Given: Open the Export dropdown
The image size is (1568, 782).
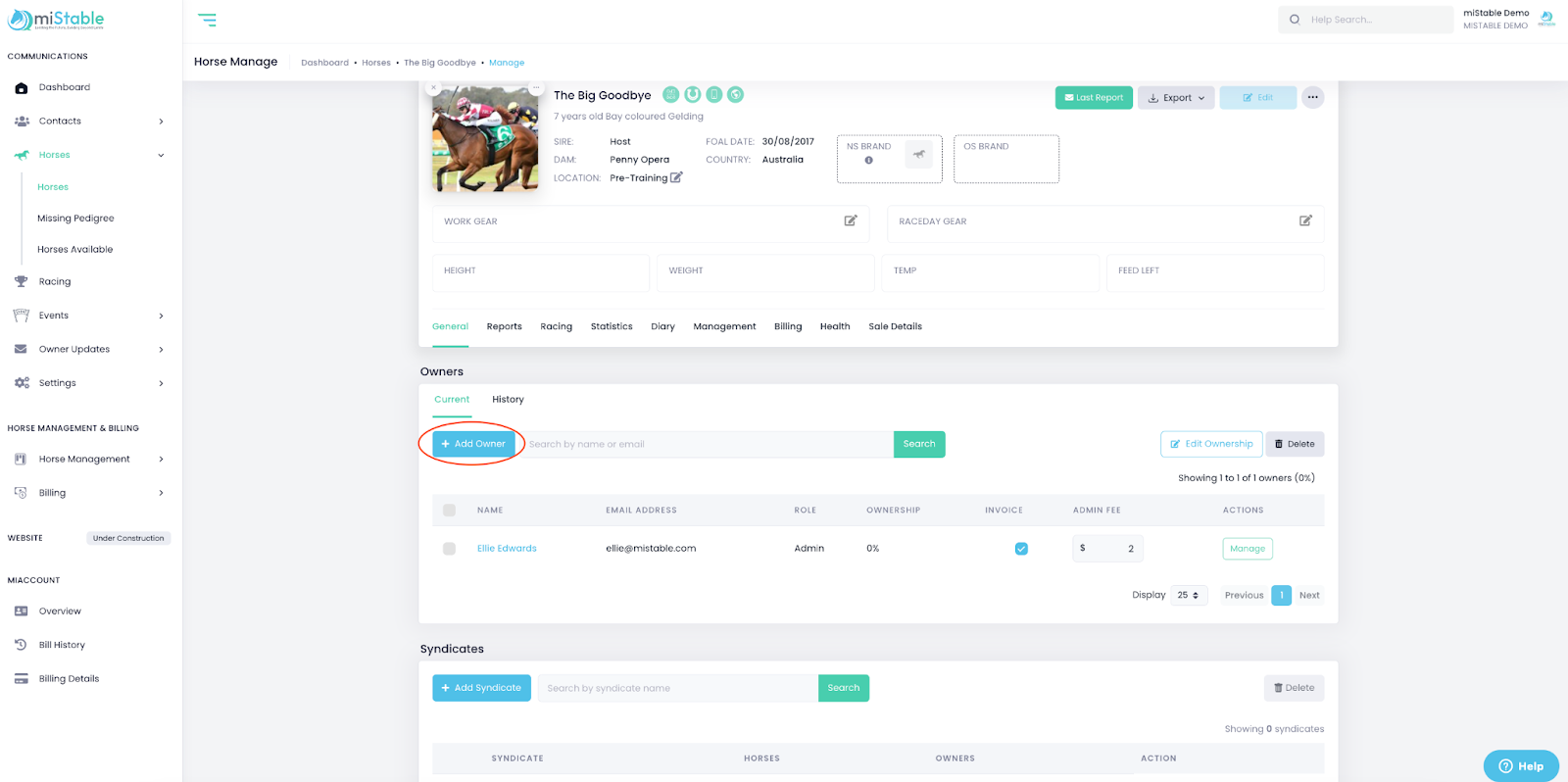Looking at the screenshot, I should [x=1176, y=98].
